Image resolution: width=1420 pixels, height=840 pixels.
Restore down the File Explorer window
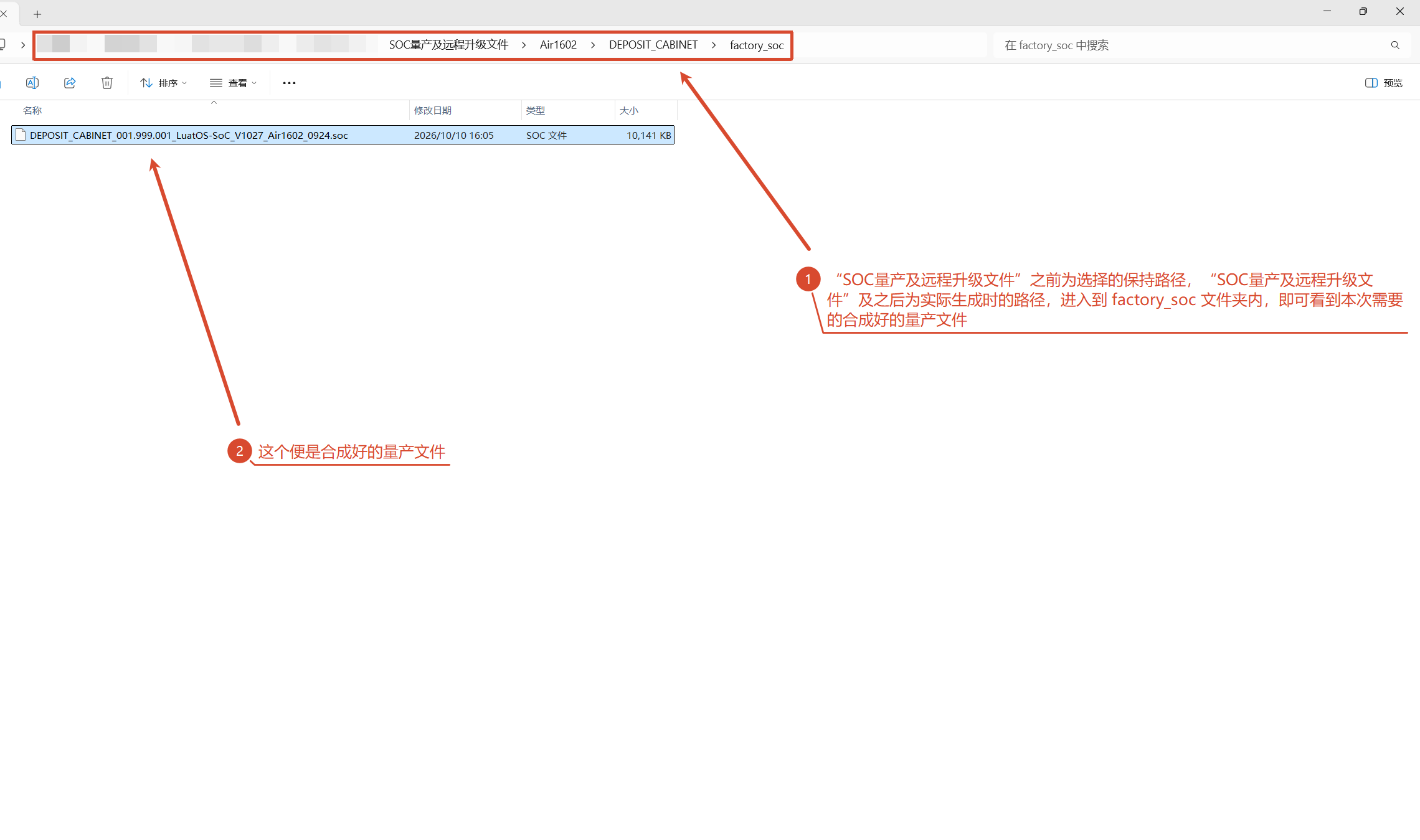[x=1363, y=11]
